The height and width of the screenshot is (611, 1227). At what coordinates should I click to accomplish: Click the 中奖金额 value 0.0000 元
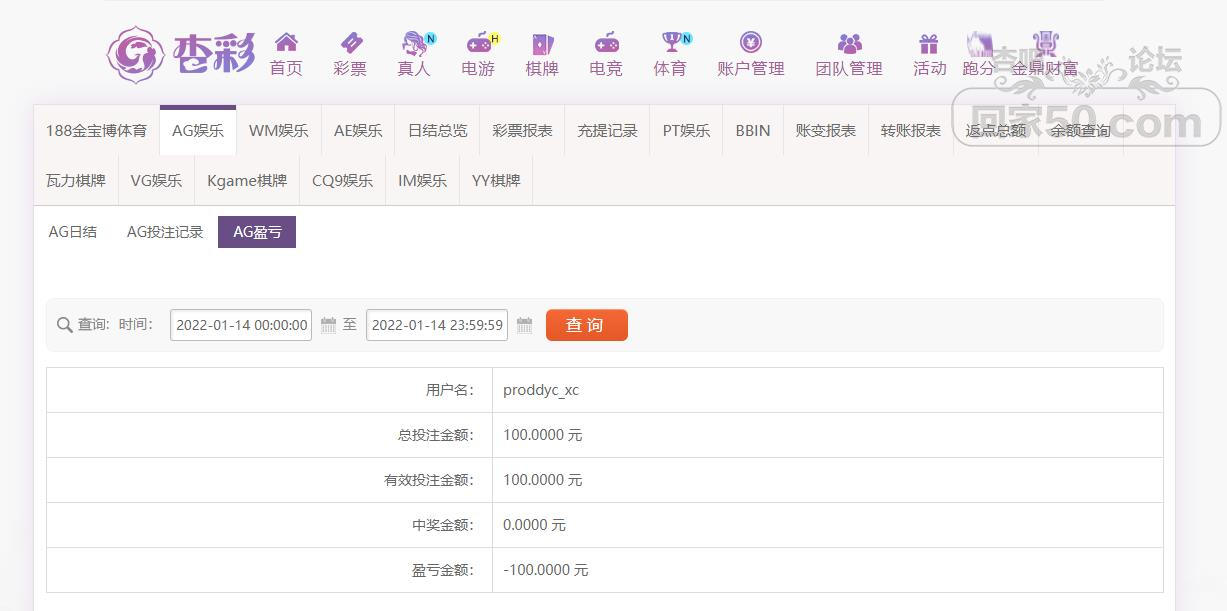point(534,525)
